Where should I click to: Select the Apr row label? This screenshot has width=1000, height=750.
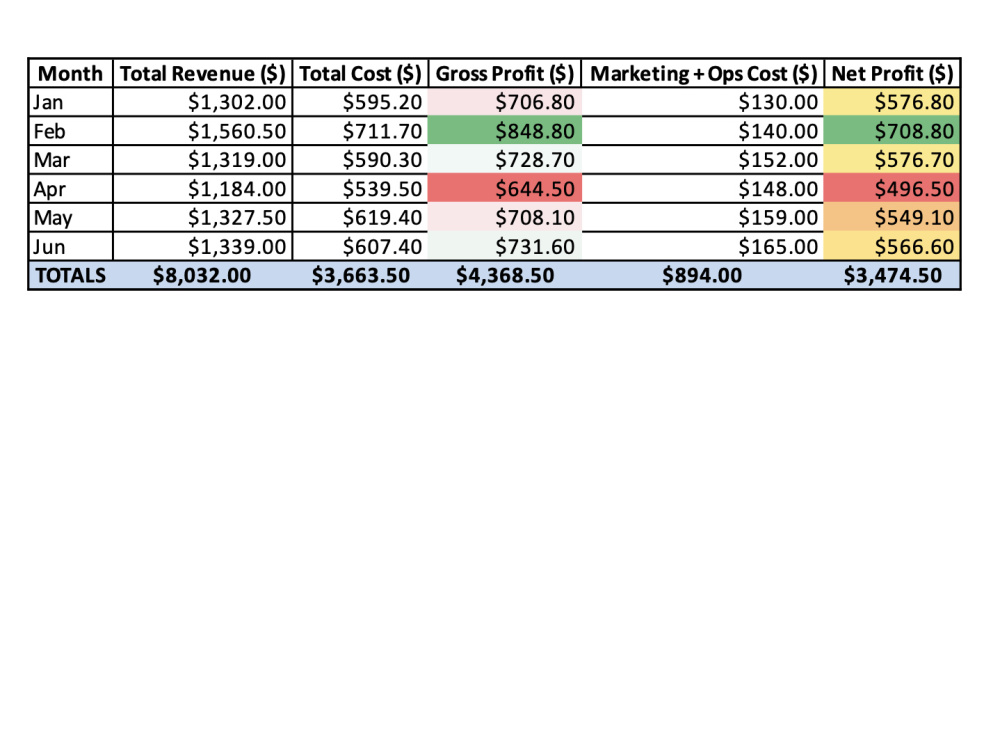(71, 189)
